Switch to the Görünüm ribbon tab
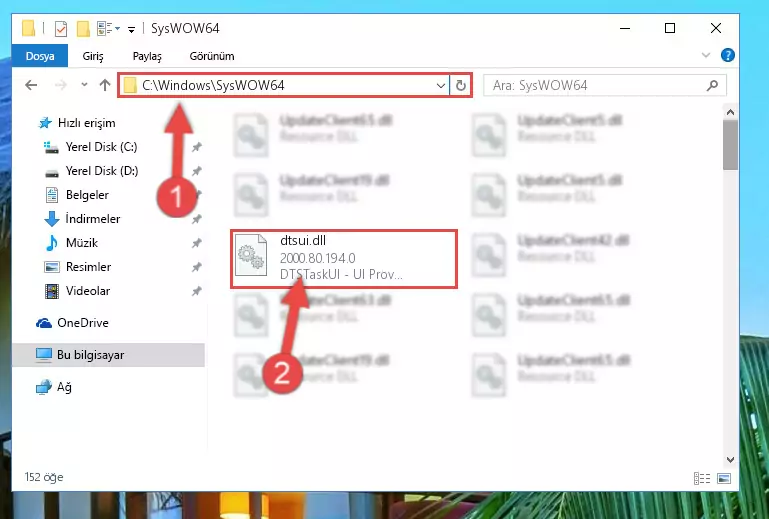Image resolution: width=769 pixels, height=519 pixels. 212,56
